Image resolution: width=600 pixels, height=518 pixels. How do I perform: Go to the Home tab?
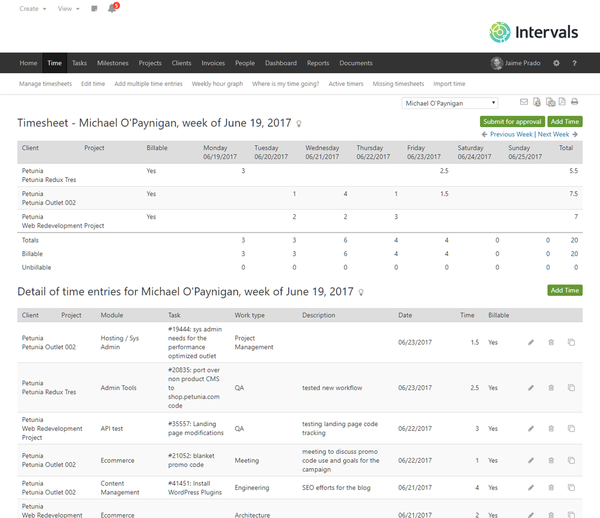coord(28,63)
